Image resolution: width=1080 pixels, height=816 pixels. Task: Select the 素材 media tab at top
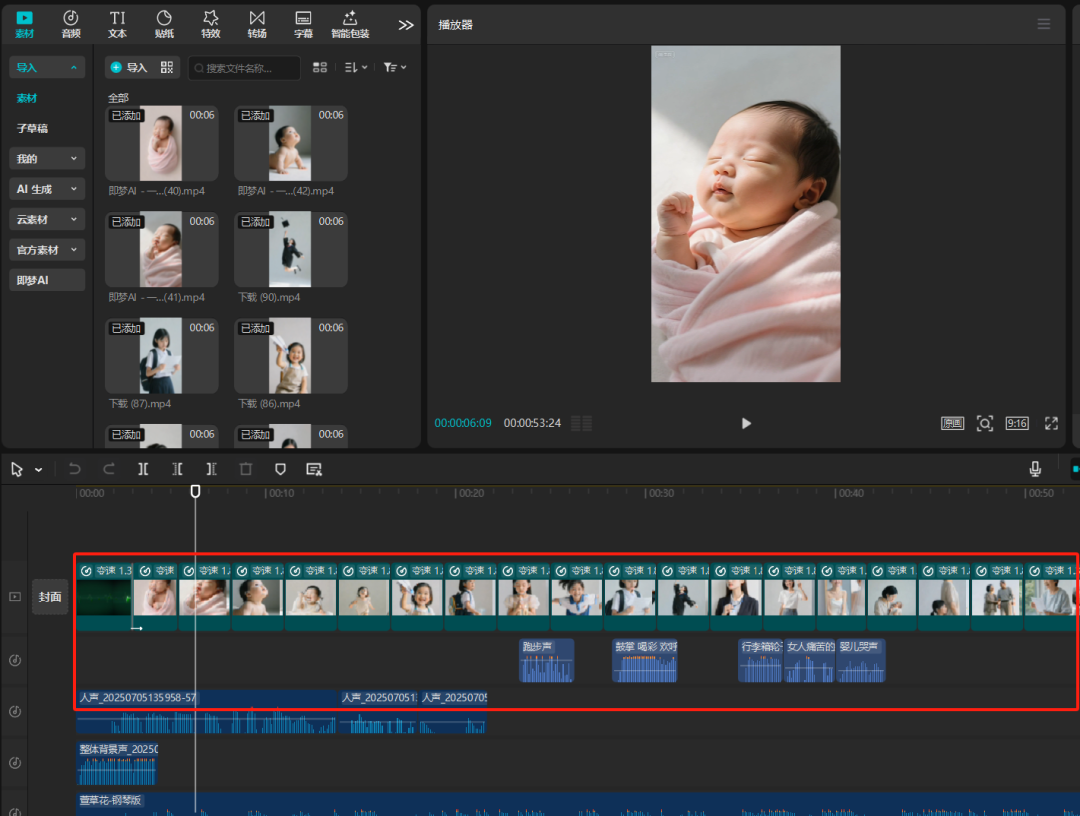tap(25, 24)
